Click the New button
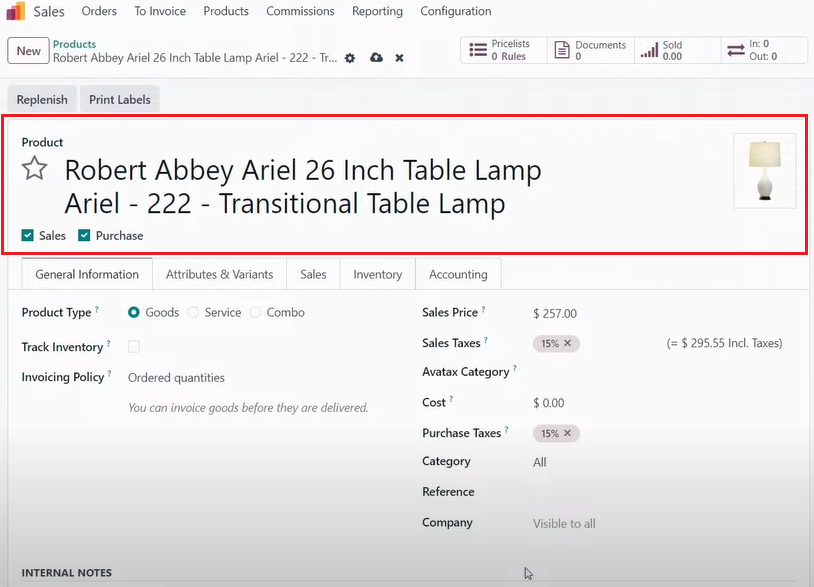814x587 pixels. [29, 51]
